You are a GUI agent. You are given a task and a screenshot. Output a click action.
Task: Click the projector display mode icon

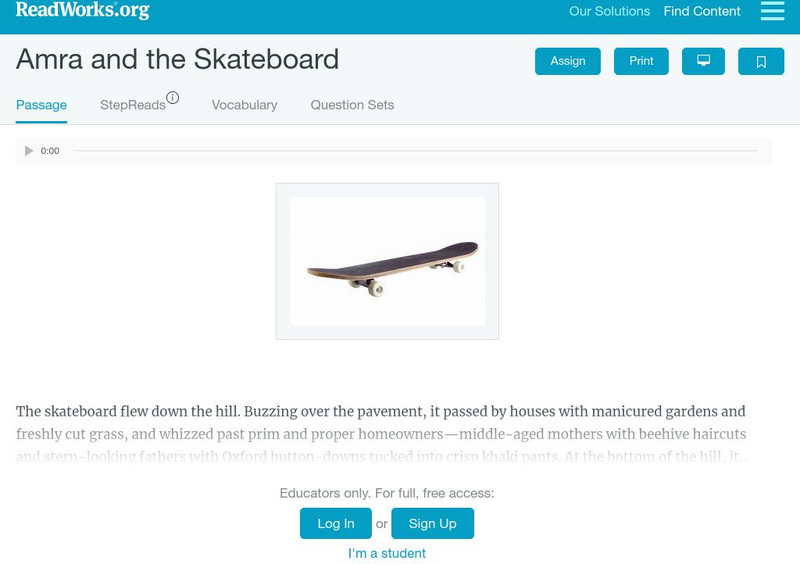[x=703, y=61]
